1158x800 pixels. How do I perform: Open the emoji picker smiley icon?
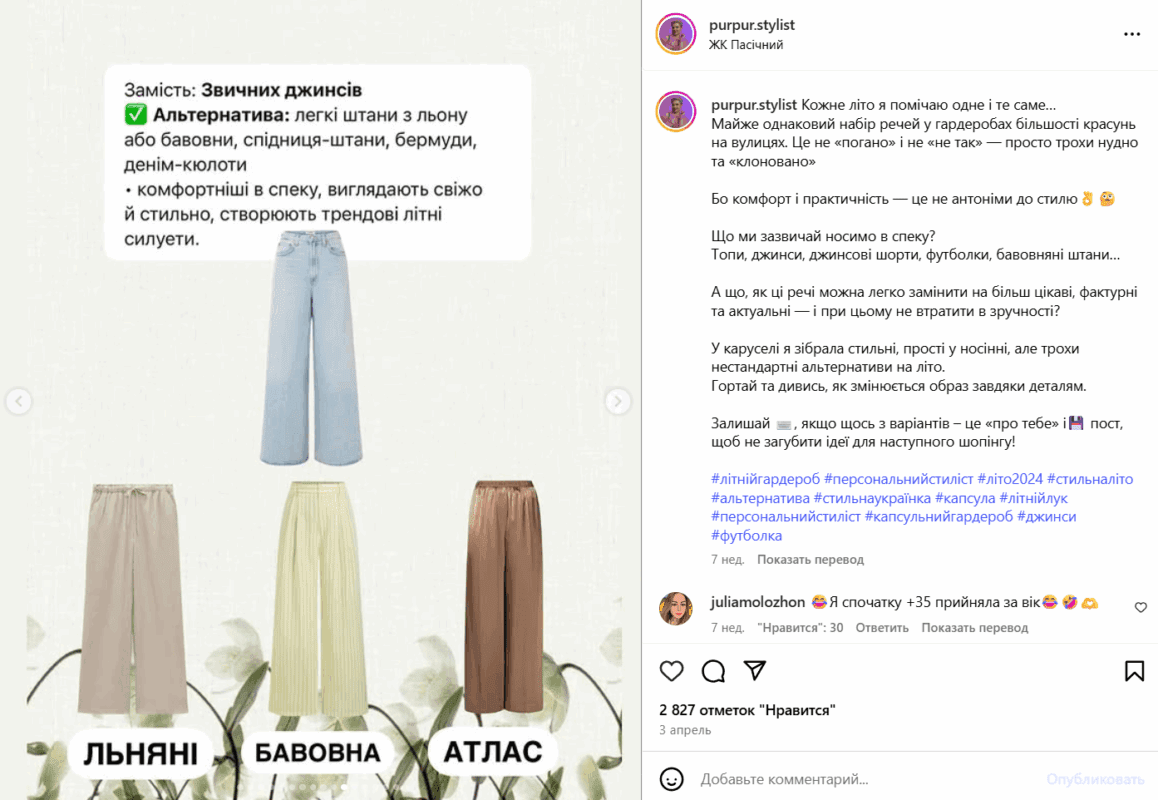click(x=671, y=779)
